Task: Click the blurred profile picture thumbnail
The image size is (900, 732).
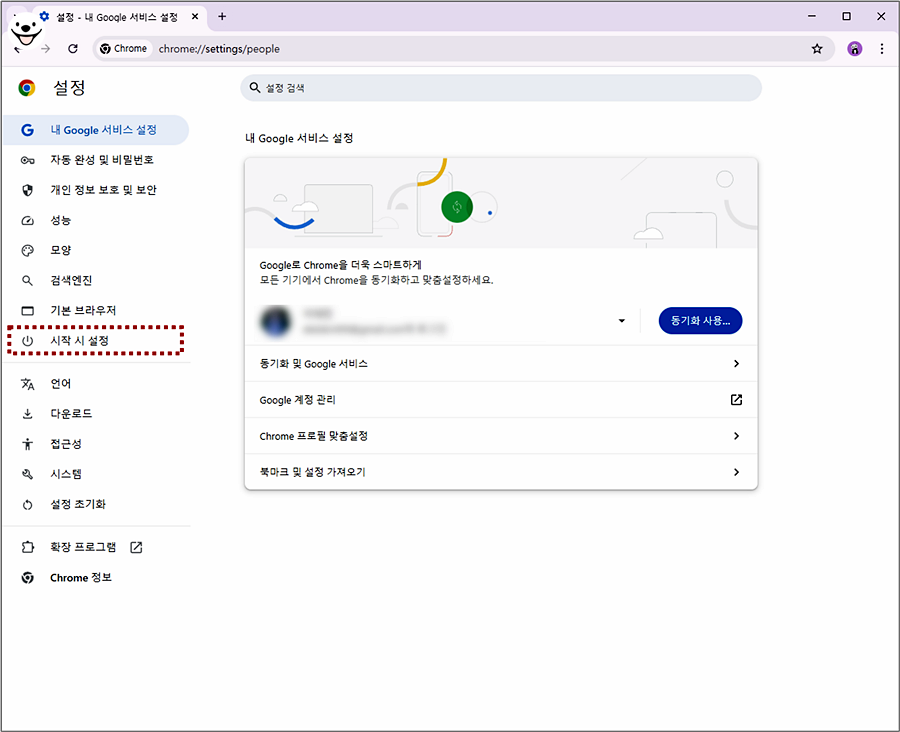Action: tap(276, 321)
